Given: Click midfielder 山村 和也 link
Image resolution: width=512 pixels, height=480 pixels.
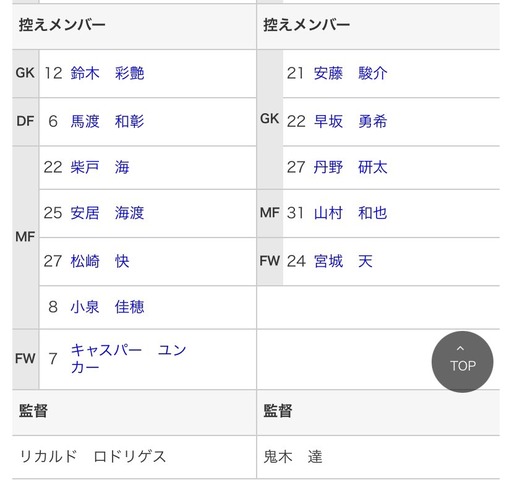Looking at the screenshot, I should point(350,213).
